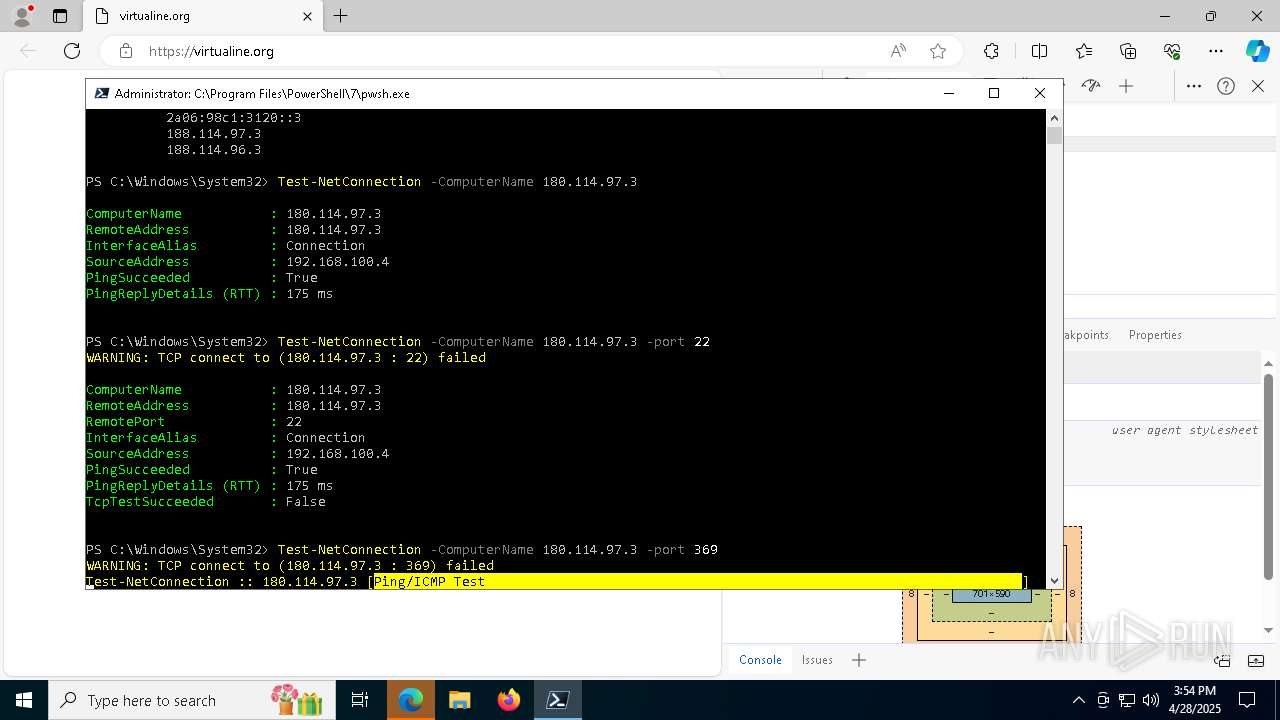Minimize the PowerShell window
The height and width of the screenshot is (720, 1280).
tap(948, 93)
